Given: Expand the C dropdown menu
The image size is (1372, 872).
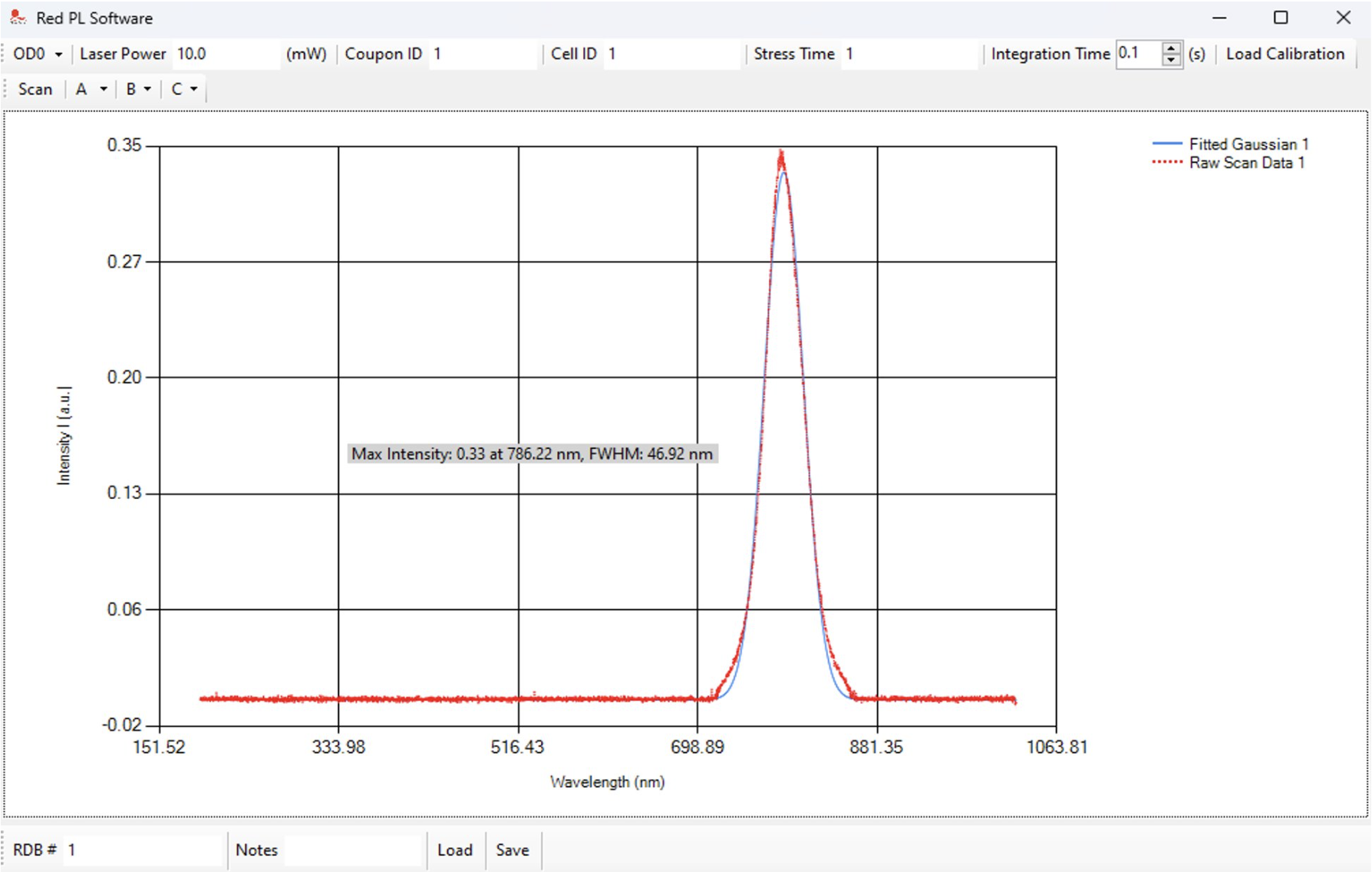Looking at the screenshot, I should pyautogui.click(x=184, y=89).
